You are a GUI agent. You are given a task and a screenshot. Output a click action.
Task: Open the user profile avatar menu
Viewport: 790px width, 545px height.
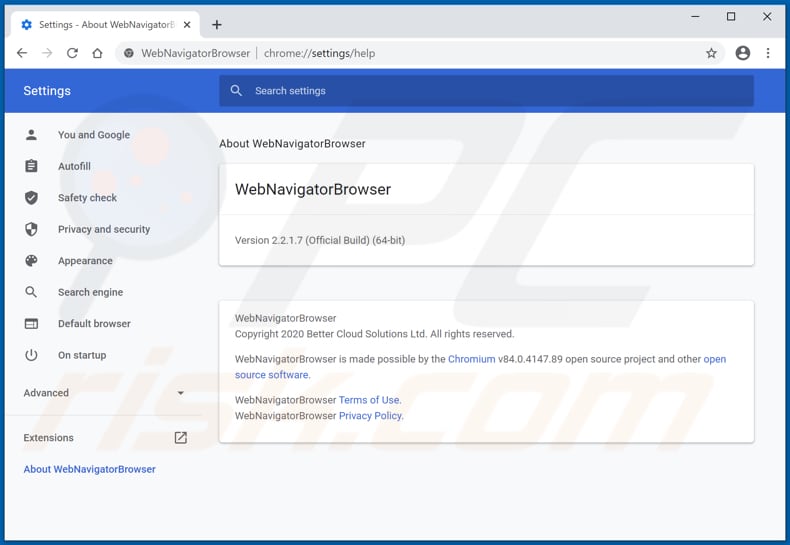coord(743,53)
